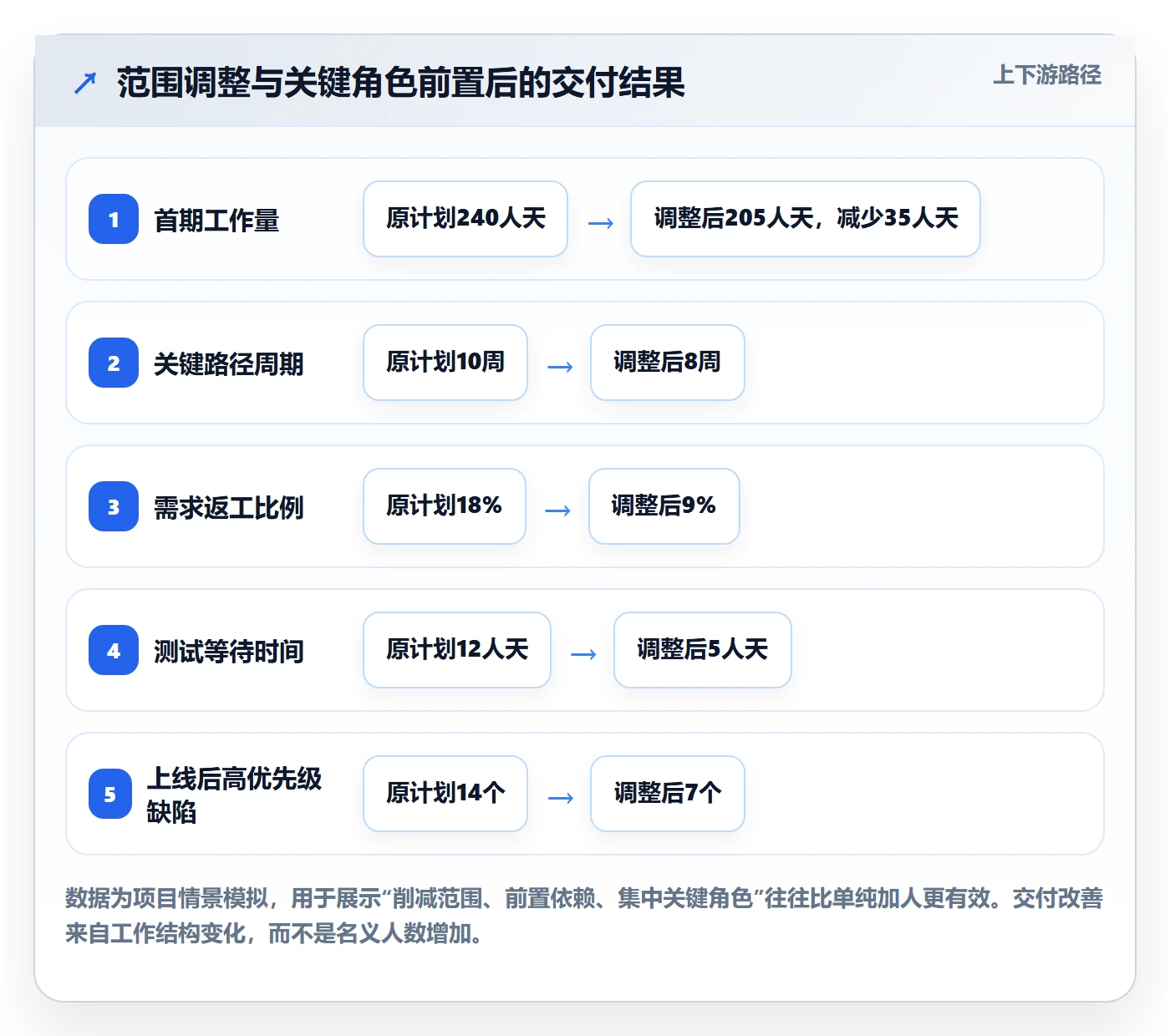1170x1036 pixels.
Task: Click the '上线后高优先级缺陷' row label
Action: point(234,795)
